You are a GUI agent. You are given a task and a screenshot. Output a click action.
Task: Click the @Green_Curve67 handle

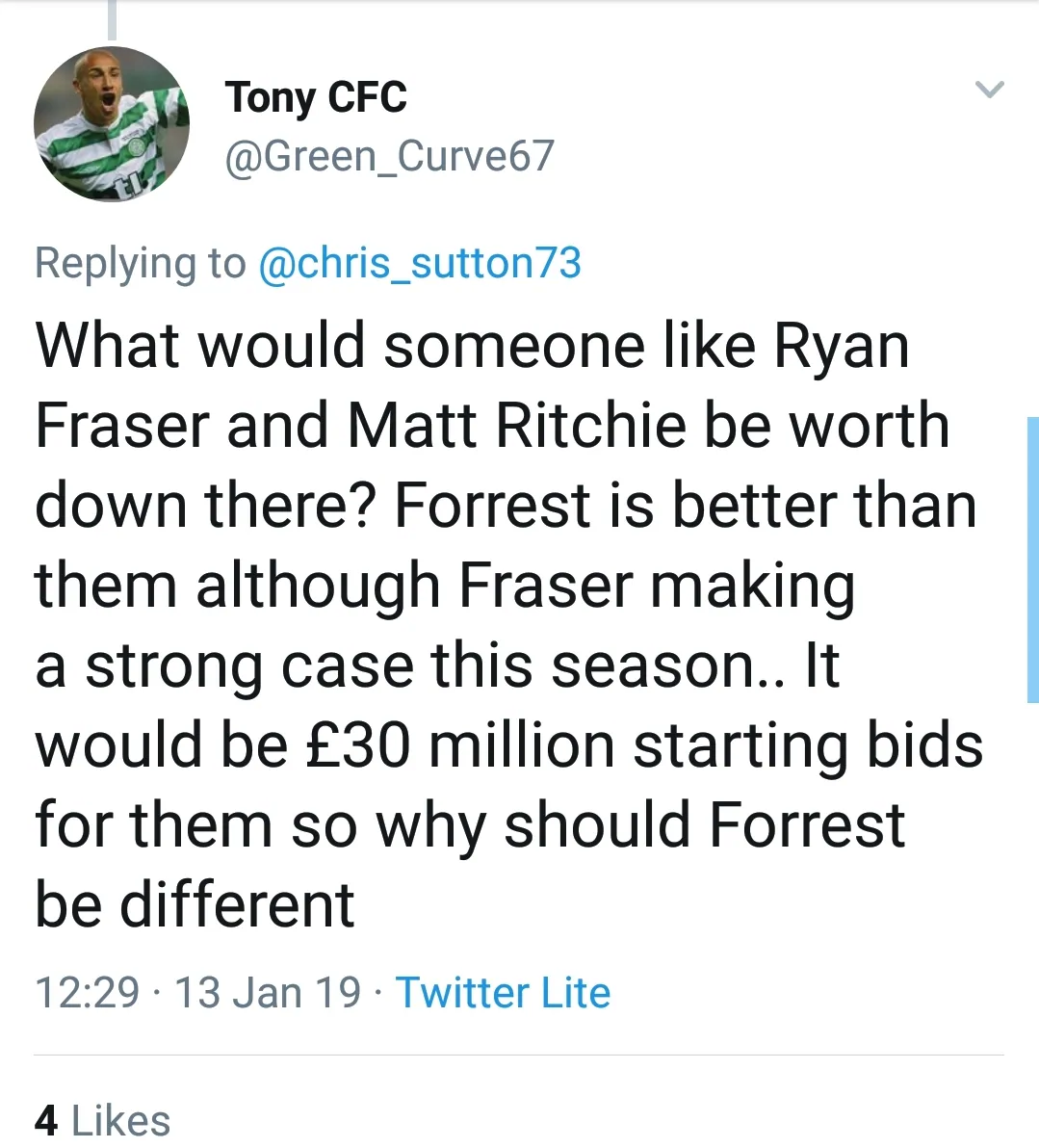pyautogui.click(x=389, y=156)
